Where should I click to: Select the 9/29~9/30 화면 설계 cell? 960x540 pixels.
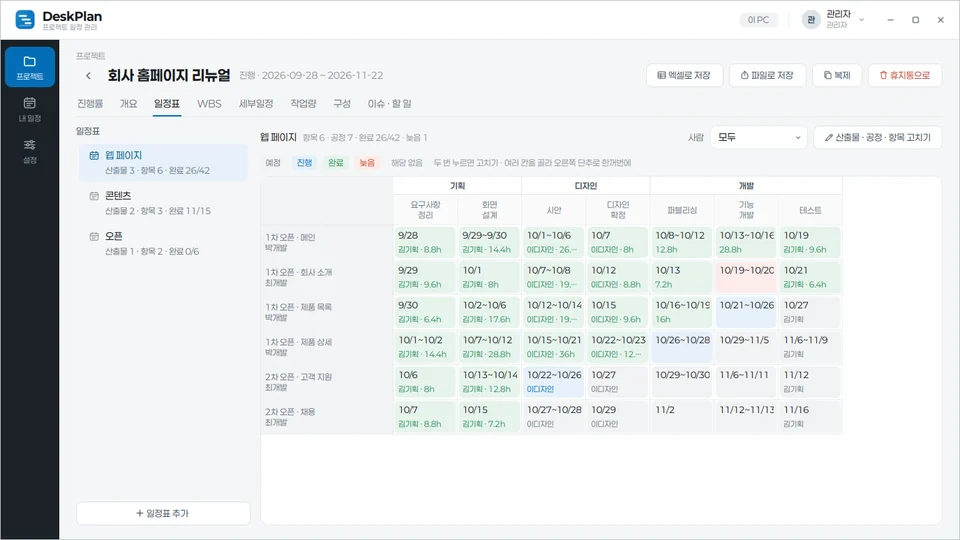click(x=489, y=242)
